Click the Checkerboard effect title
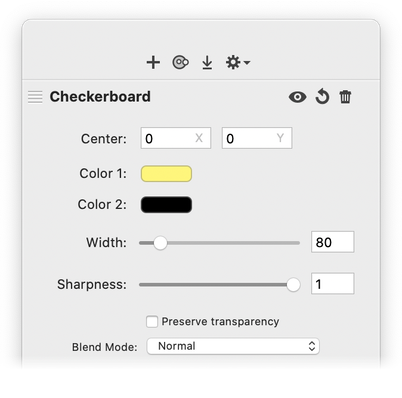The width and height of the screenshot is (402, 398). [x=100, y=97]
